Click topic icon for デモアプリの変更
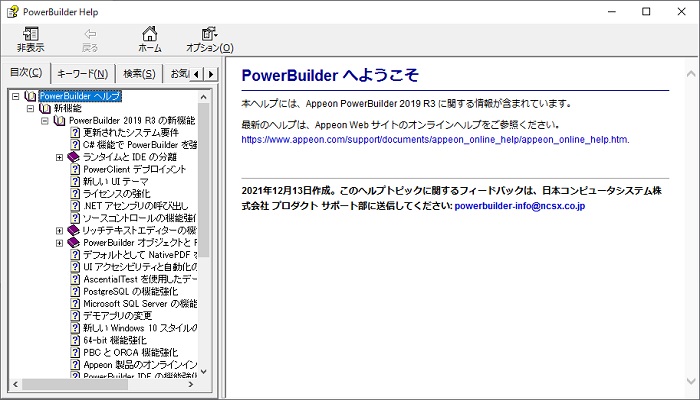Screen dimensions: 700x400 pyautogui.click(x=75, y=316)
